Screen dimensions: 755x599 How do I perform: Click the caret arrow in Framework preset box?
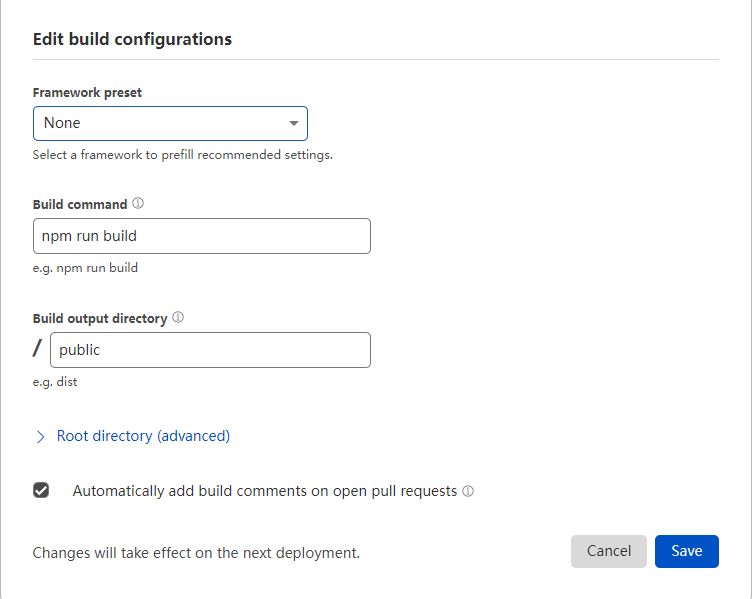(294, 123)
